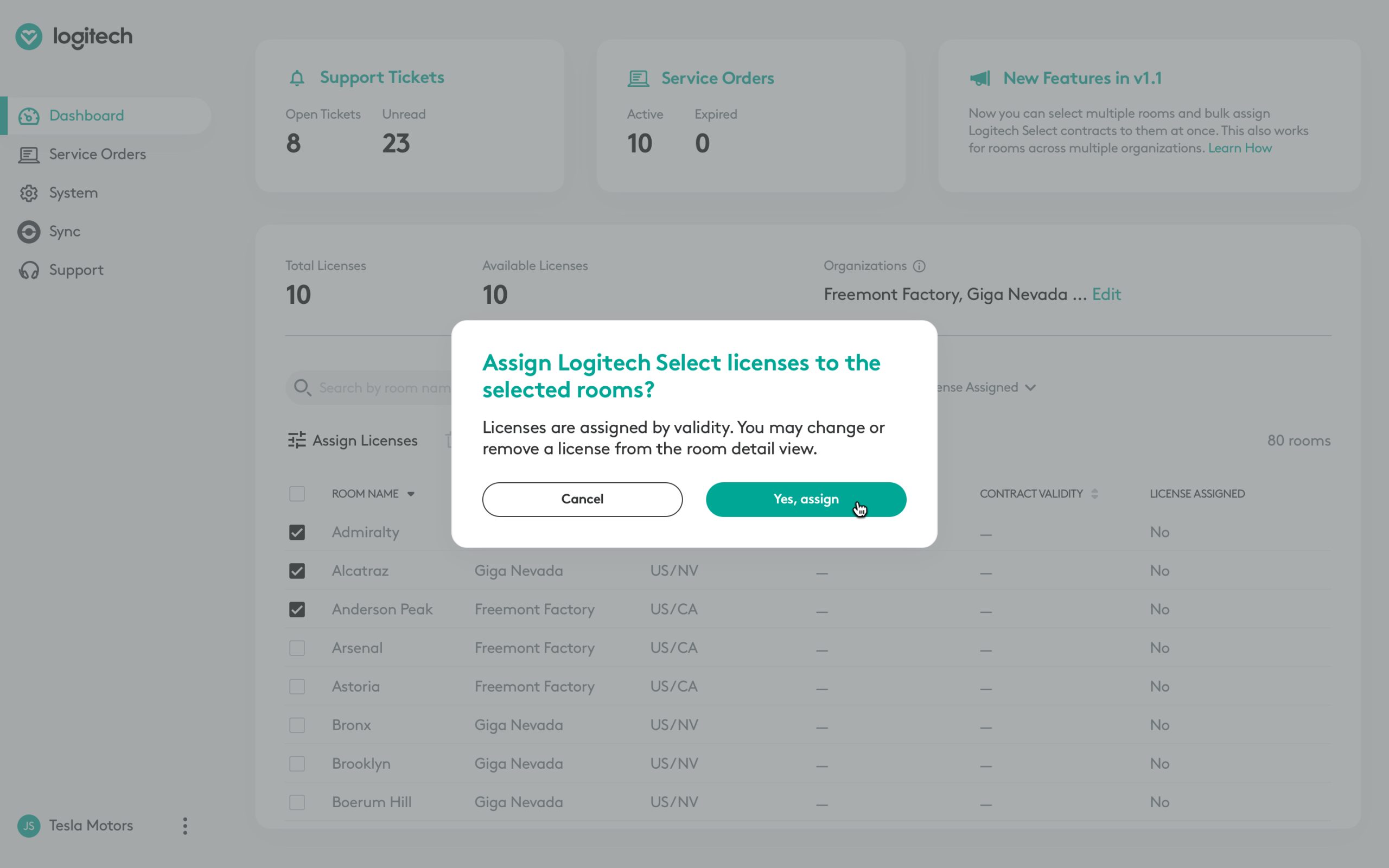Check the Brooklyn room checkbox
Viewport: 1389px width, 868px height.
point(297,763)
